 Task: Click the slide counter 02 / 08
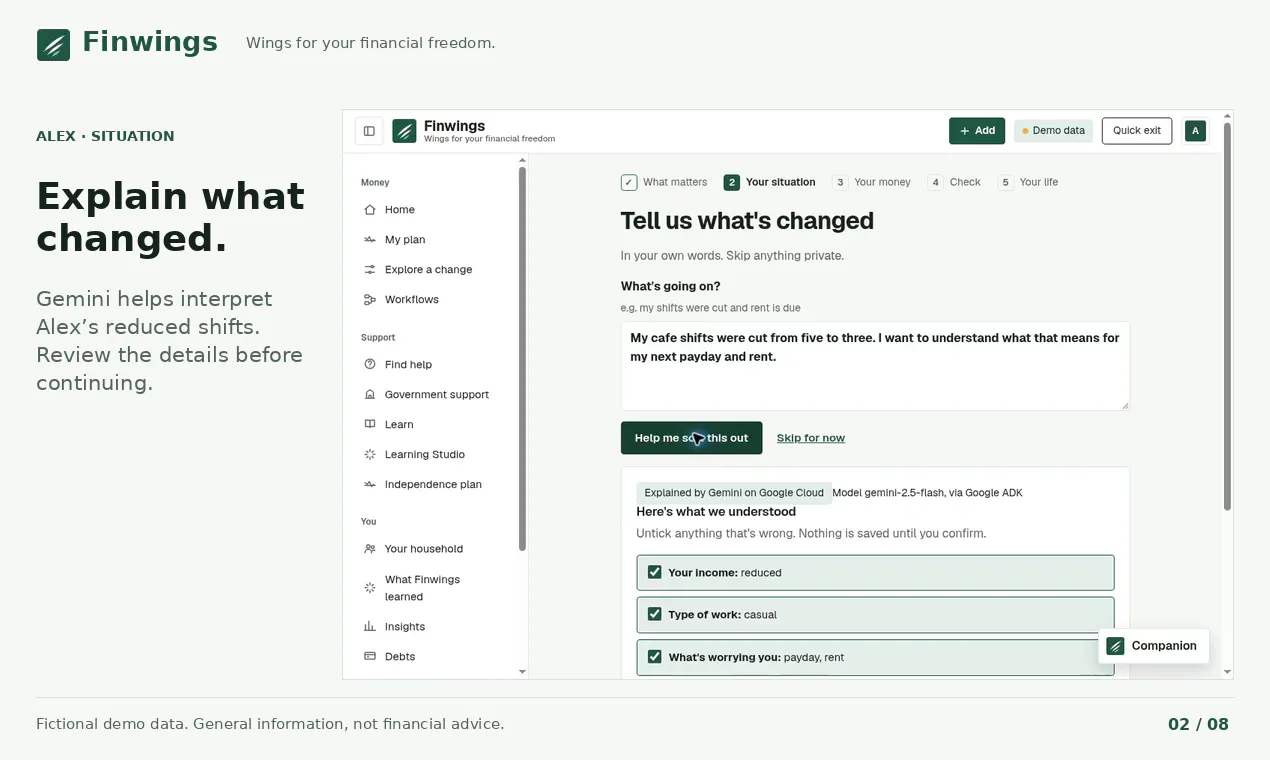(x=1198, y=724)
